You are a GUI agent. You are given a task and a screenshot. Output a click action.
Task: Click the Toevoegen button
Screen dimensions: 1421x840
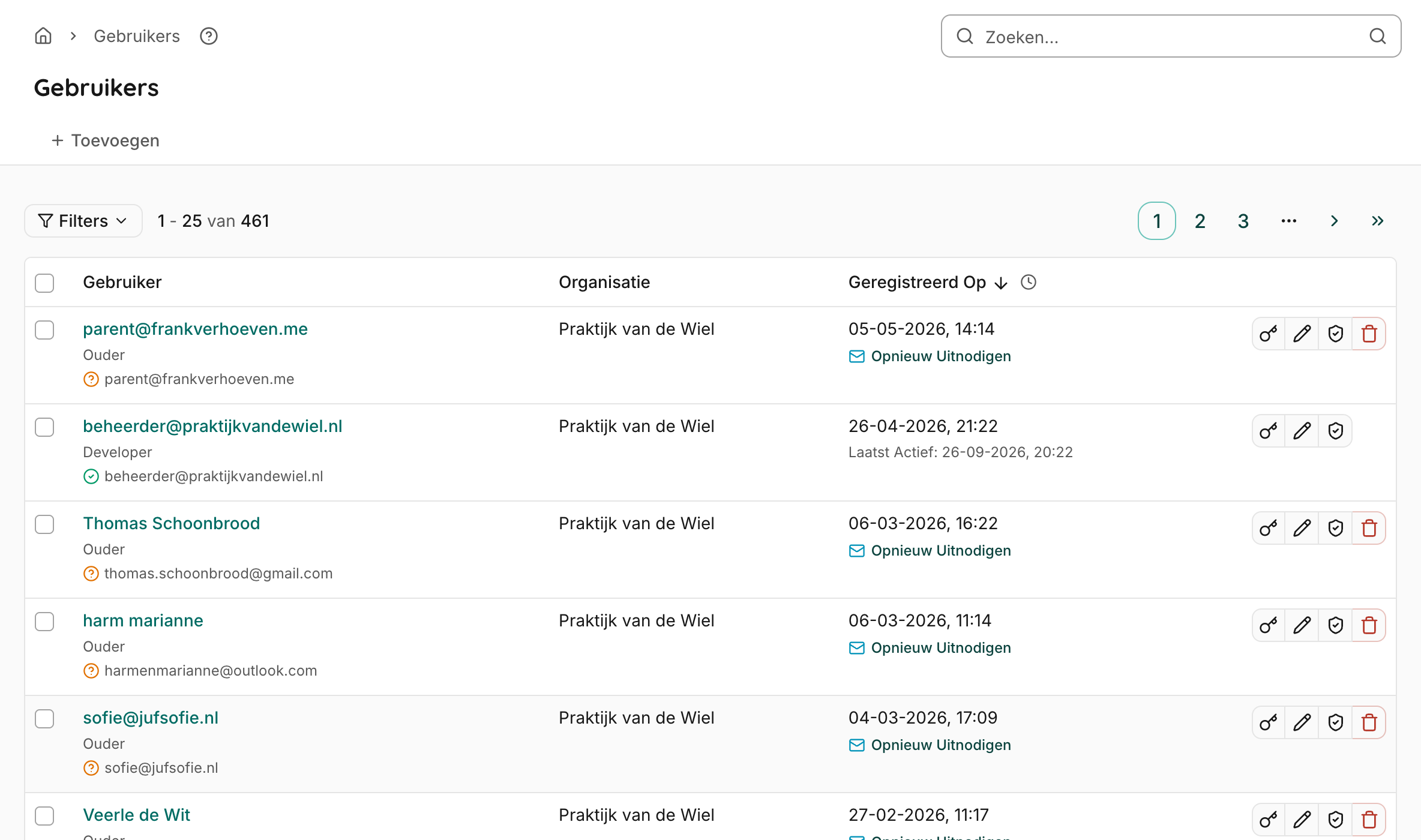[106, 140]
